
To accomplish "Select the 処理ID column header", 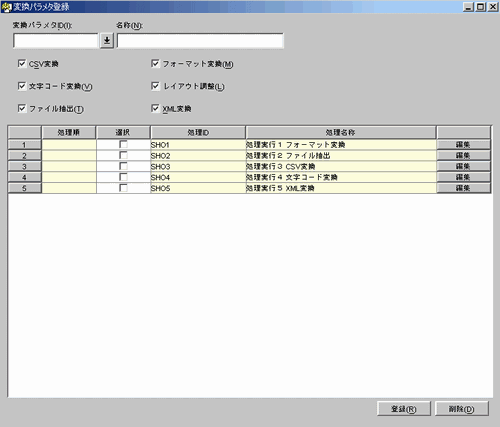I will [198, 132].
